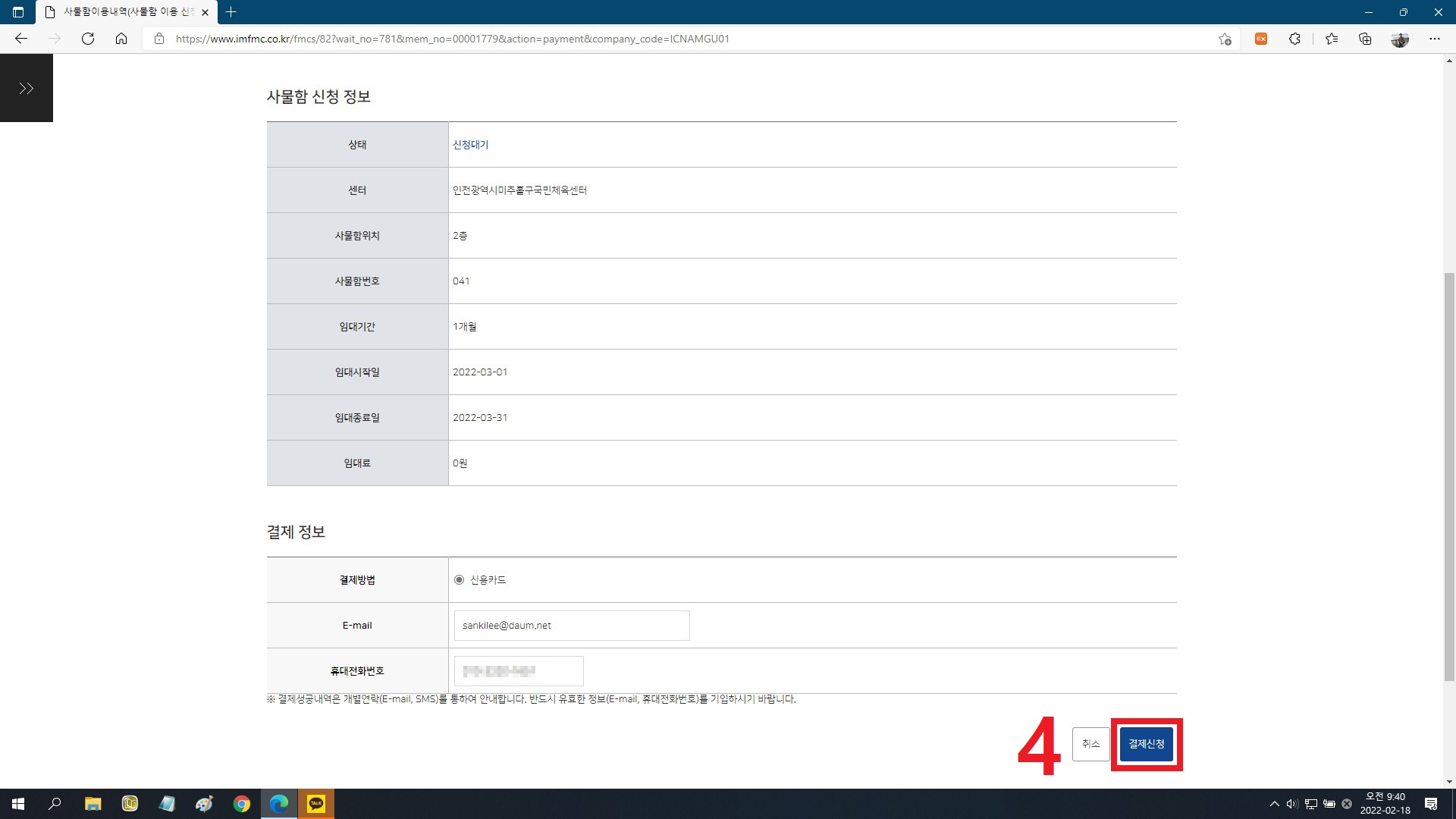Open KakaoTalk from the taskbar
Screen dimensions: 1456x819
(316, 803)
